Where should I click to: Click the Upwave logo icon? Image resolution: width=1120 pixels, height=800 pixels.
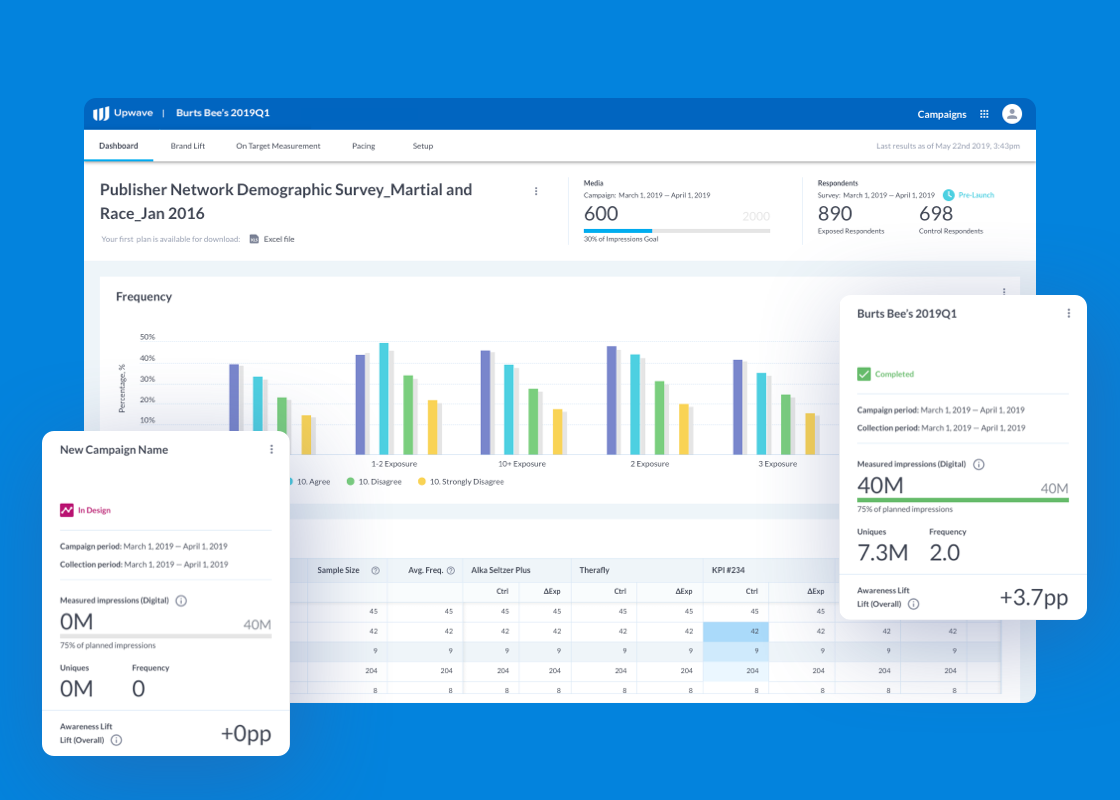(x=101, y=114)
